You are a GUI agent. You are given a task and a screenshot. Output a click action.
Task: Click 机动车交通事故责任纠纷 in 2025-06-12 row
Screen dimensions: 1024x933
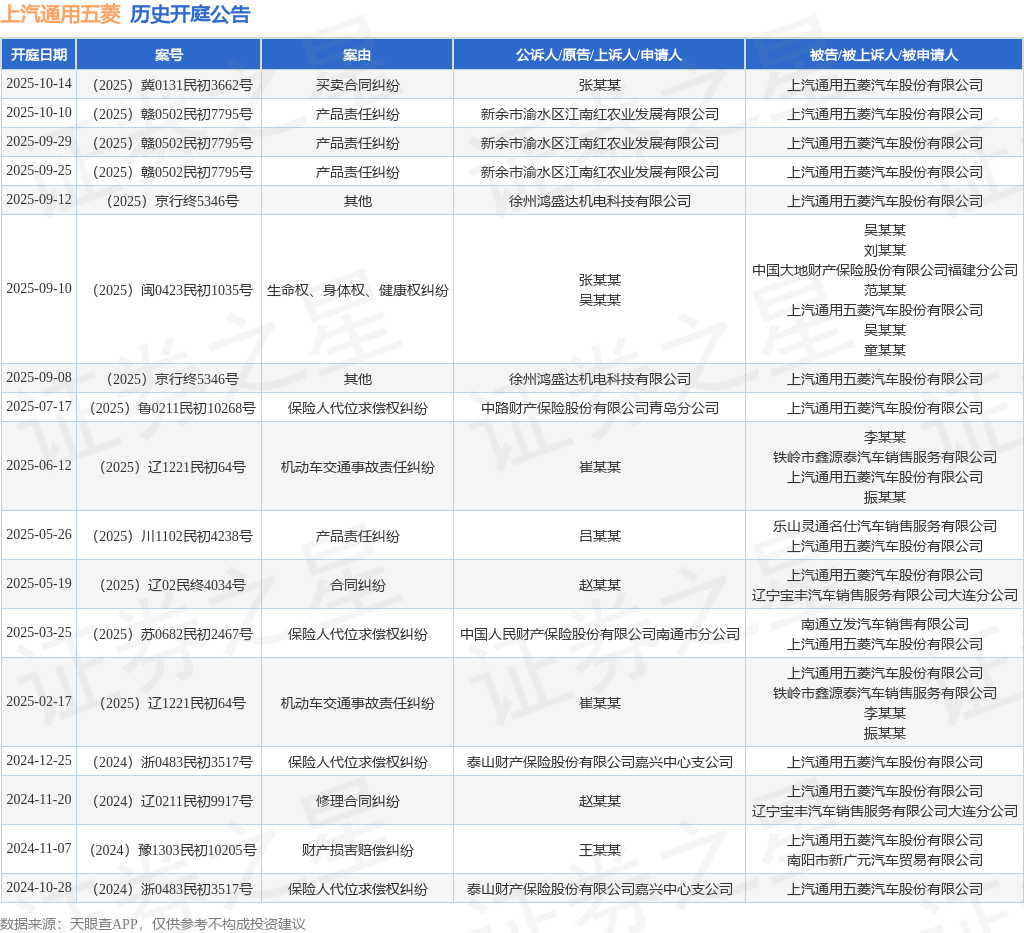tap(357, 467)
